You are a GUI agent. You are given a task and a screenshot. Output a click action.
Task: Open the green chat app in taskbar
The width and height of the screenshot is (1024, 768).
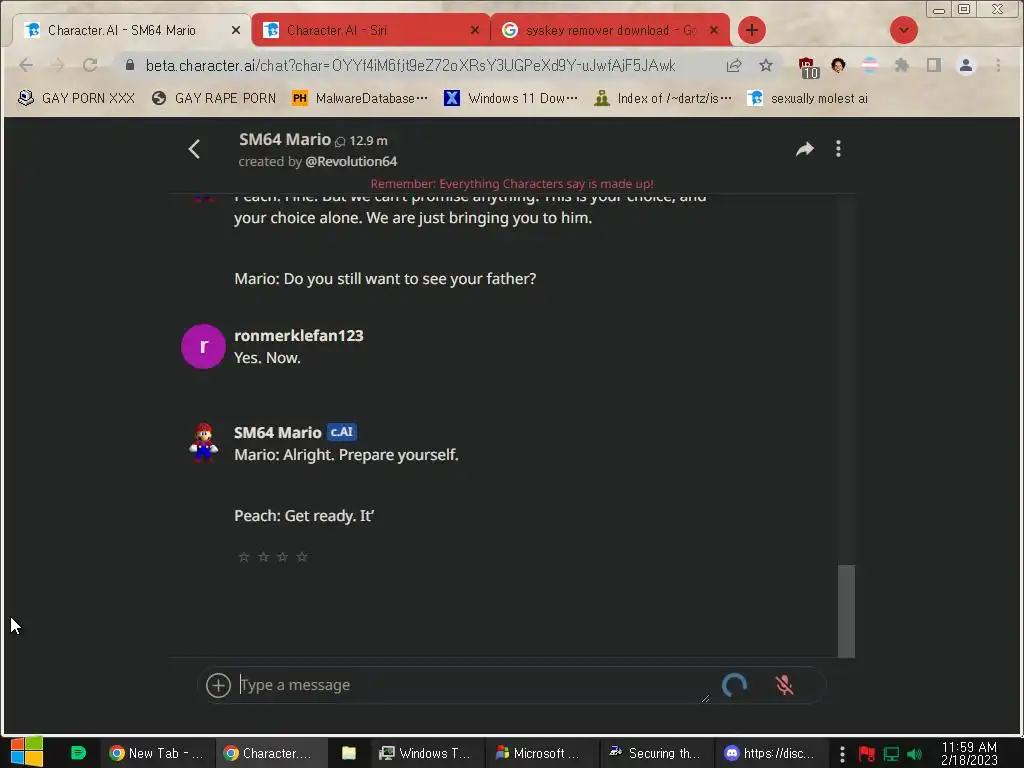(78, 753)
